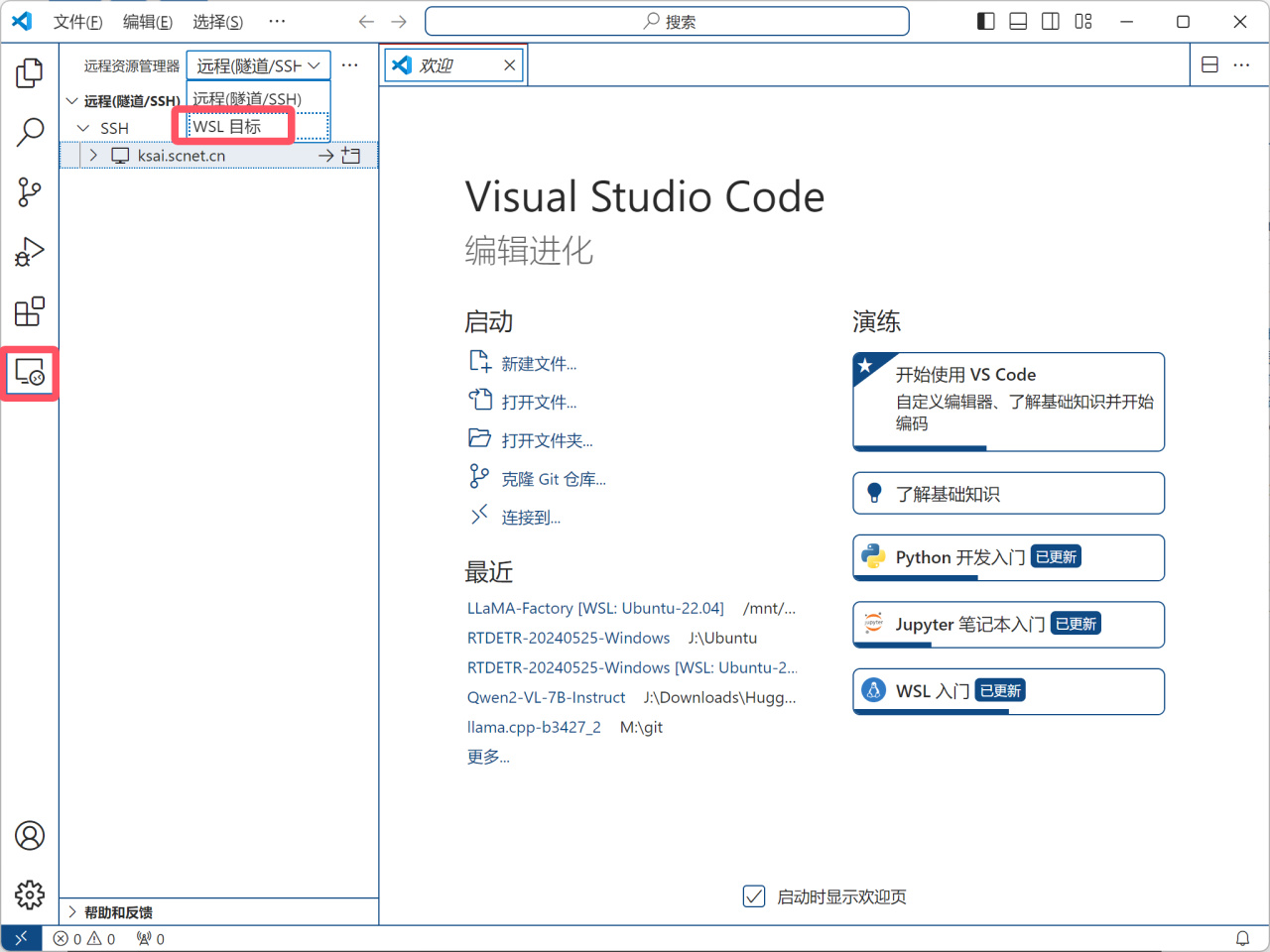This screenshot has height=952, width=1270.
Task: Go forward with the right arrow
Action: click(x=399, y=22)
